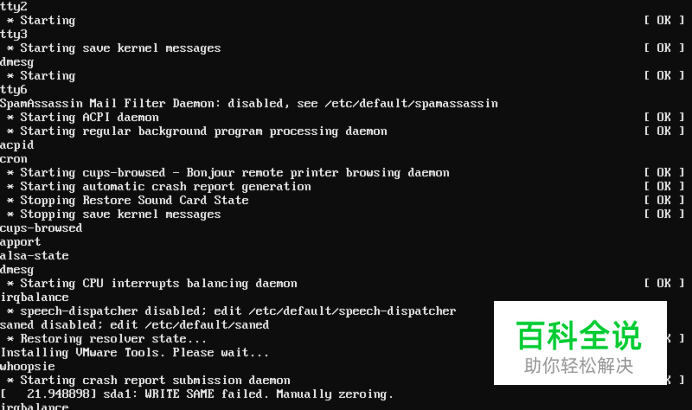The height and width of the screenshot is (410, 692).
Task: Click the 助你轻松解决 caption under logo
Action: [x=579, y=365]
